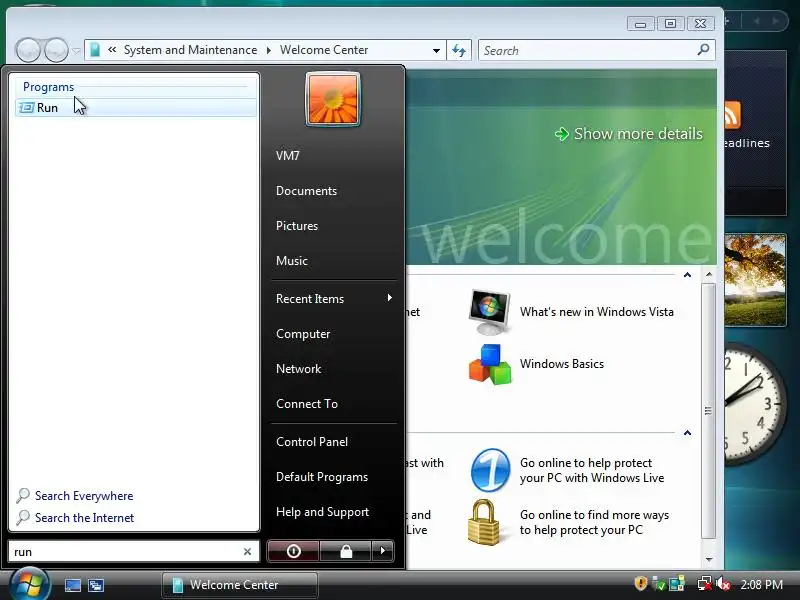Viewport: 800px width, 600px height.
Task: Open Go online to find more ways to help protect your PC
Action: pyautogui.click(x=569, y=522)
